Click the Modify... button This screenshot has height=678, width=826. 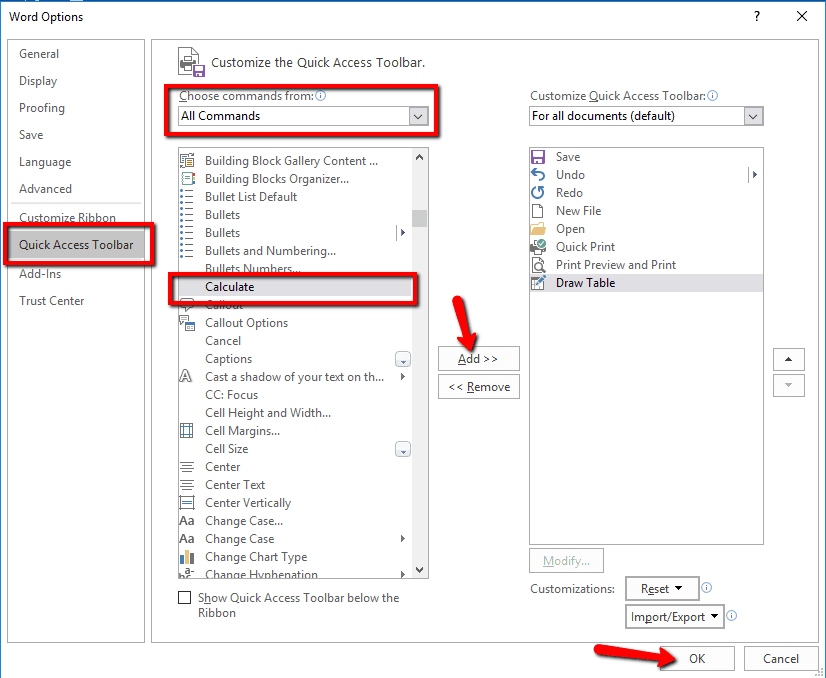566,561
